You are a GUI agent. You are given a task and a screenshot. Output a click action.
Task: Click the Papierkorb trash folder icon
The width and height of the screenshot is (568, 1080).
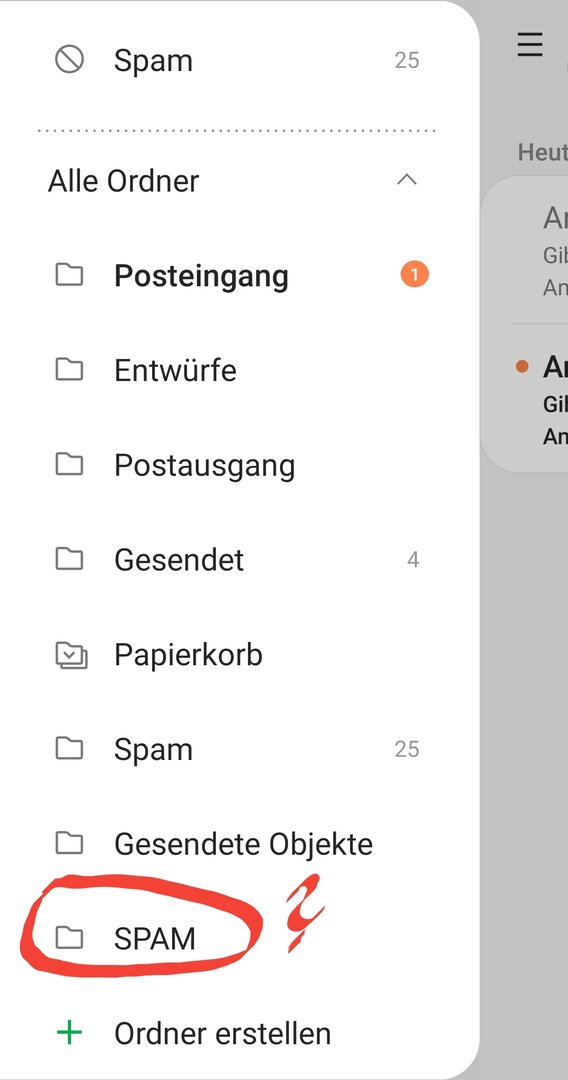pos(71,655)
